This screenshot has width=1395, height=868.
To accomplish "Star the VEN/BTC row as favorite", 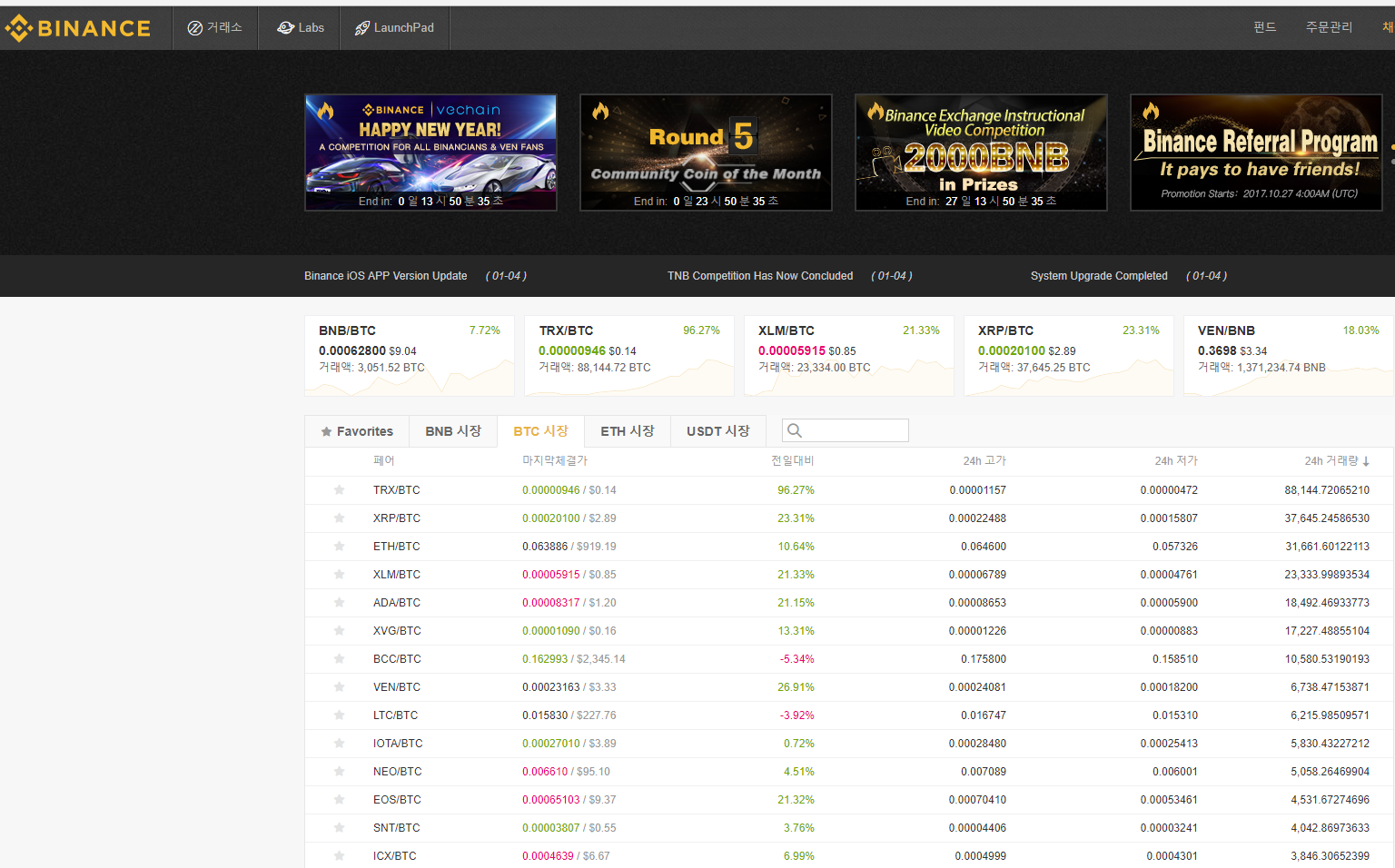I will click(x=339, y=687).
